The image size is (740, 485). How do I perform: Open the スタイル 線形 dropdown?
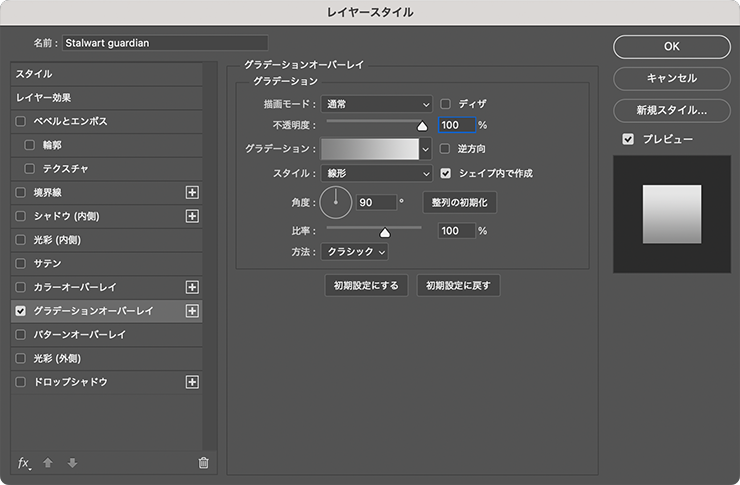tap(377, 173)
